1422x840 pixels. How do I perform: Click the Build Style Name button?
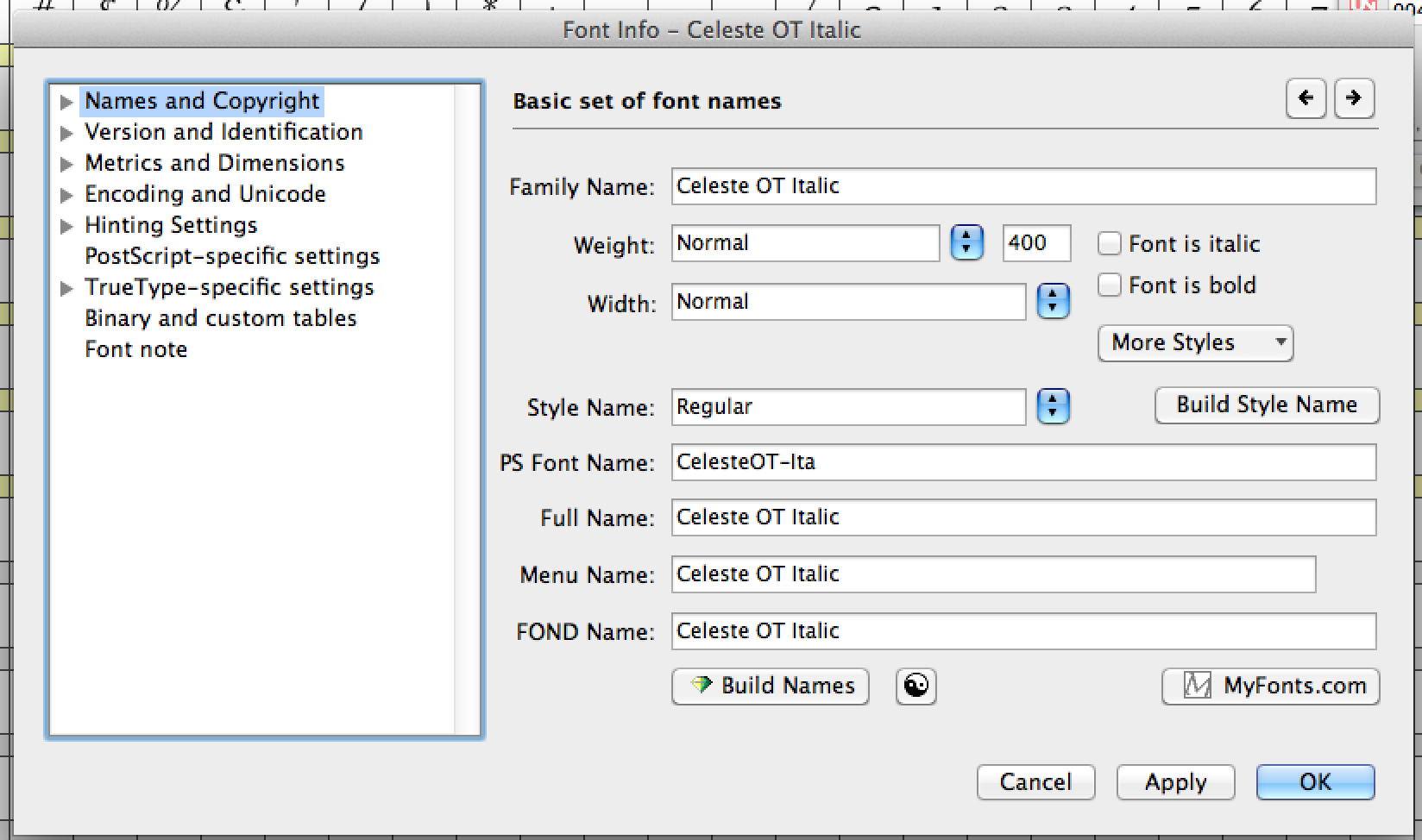pyautogui.click(x=1267, y=405)
